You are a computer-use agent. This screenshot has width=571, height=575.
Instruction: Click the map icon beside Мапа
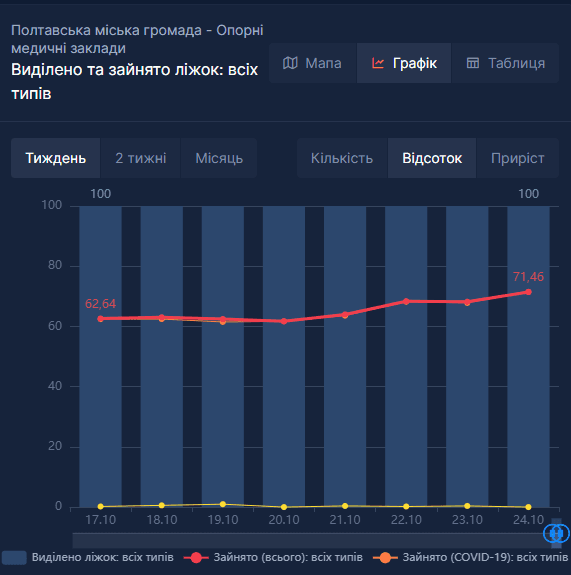(x=290, y=63)
